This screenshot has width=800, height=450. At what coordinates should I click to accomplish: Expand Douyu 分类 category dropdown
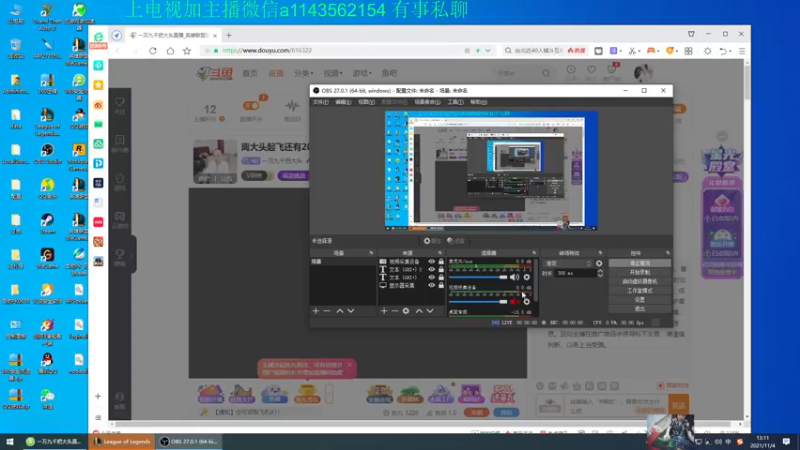tap(304, 73)
